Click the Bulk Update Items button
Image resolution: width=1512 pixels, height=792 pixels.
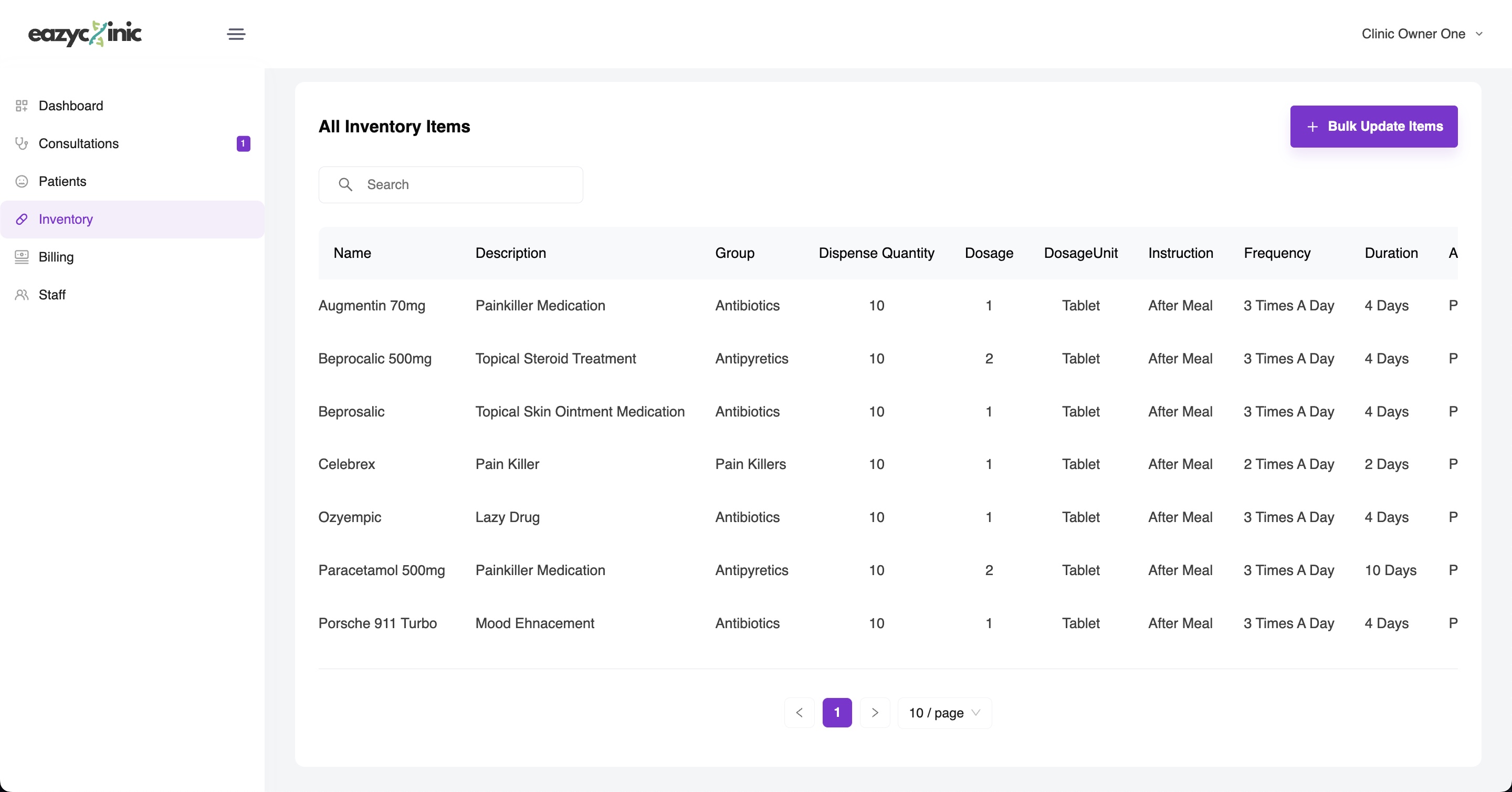coord(1374,126)
